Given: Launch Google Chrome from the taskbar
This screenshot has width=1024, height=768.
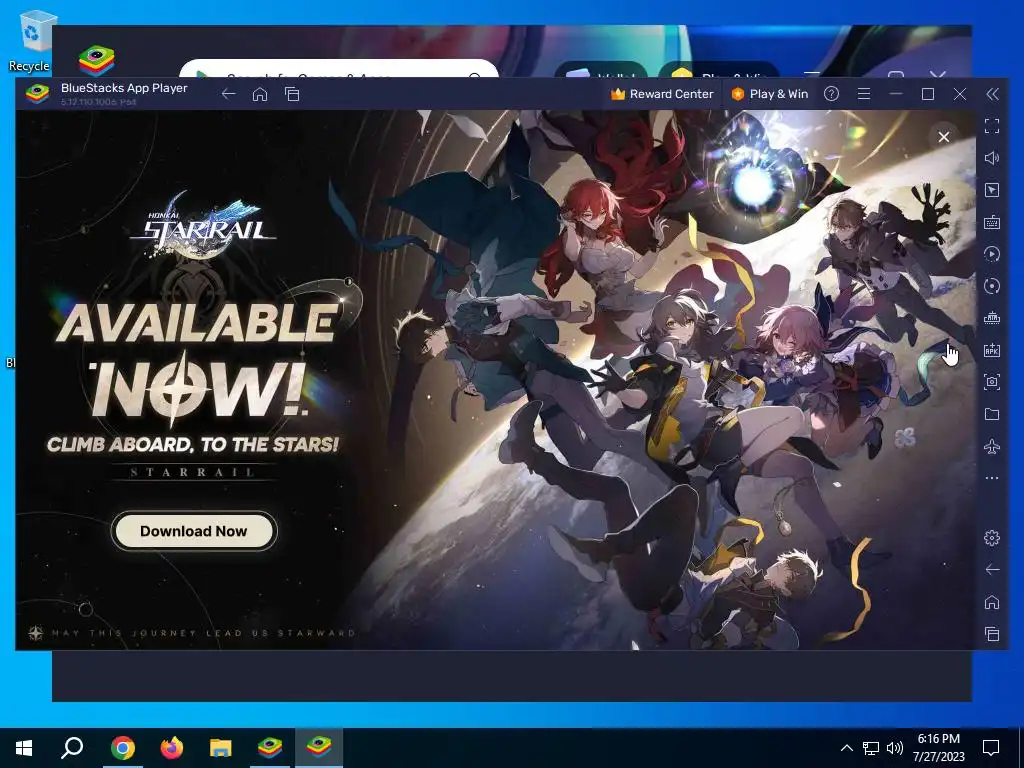Looking at the screenshot, I should click(123, 748).
